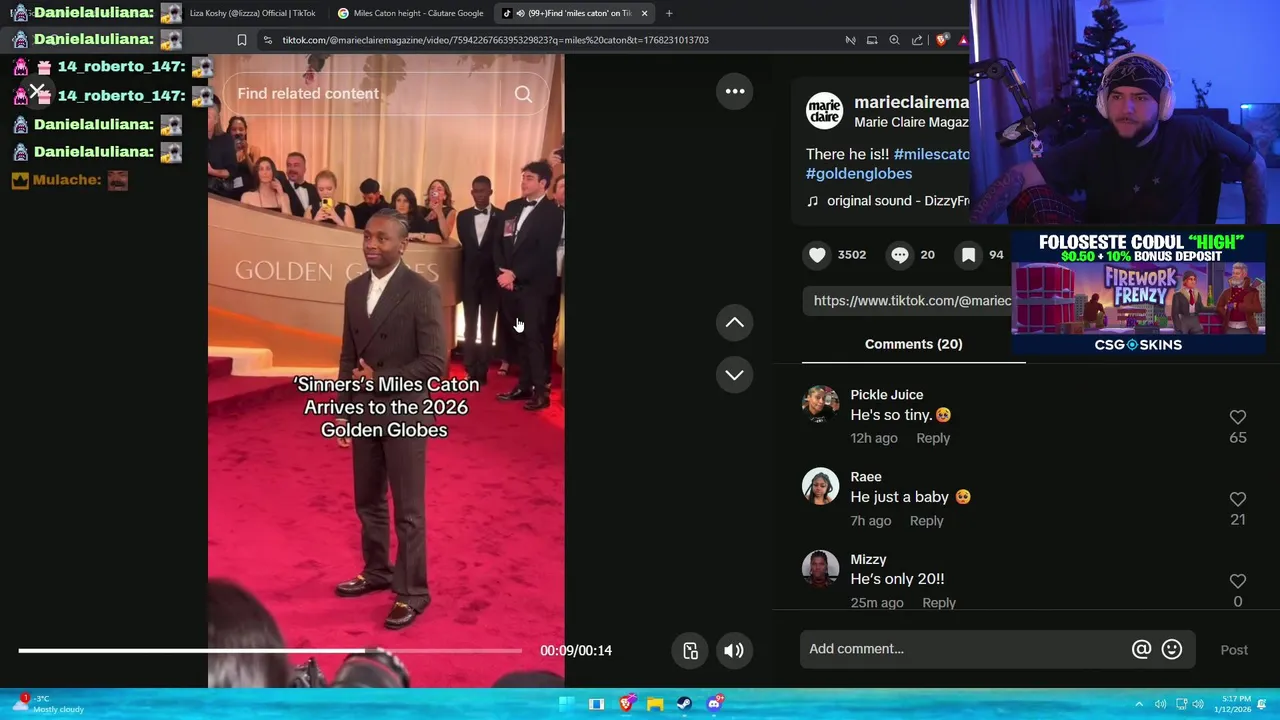
Task: Like the video with heart icon
Action: tap(817, 255)
